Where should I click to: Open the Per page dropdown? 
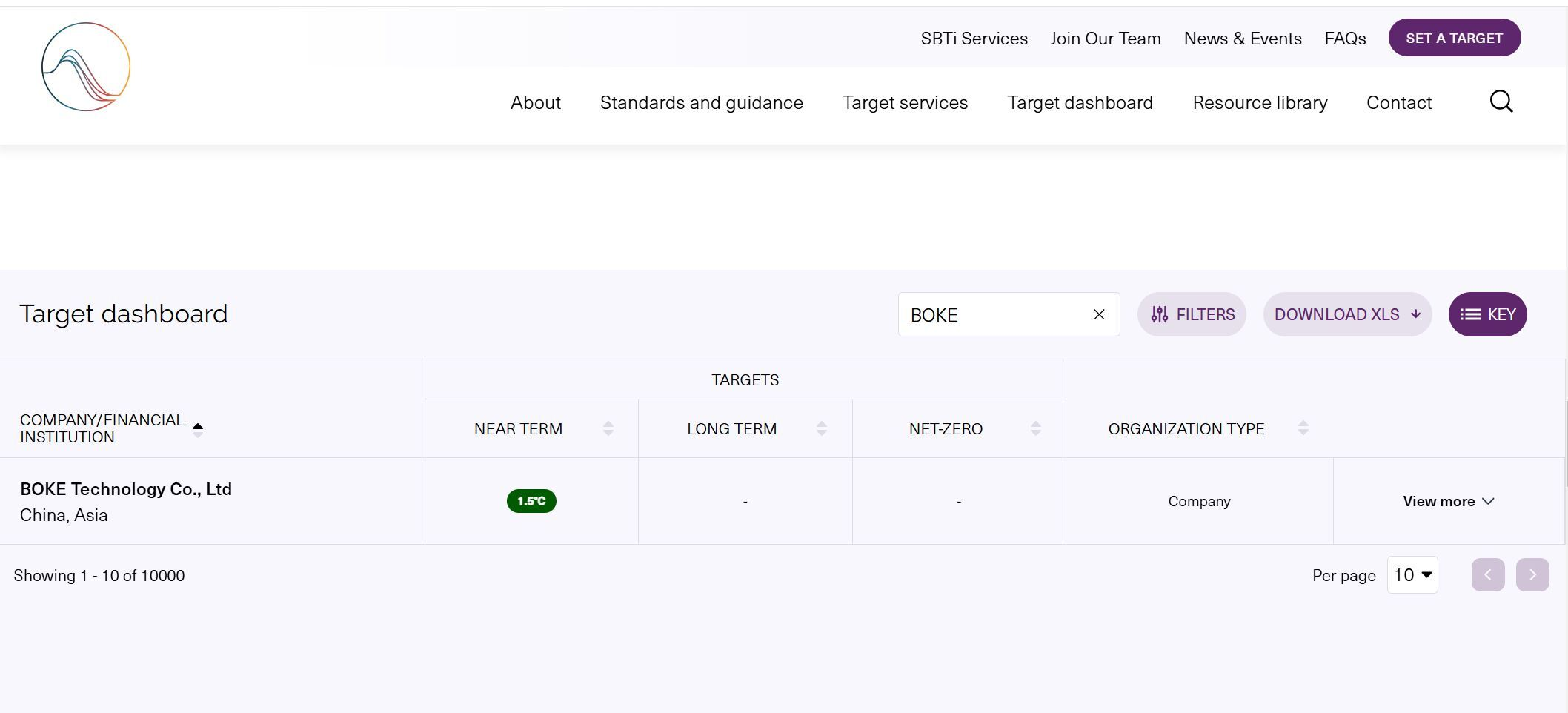[1412, 575]
